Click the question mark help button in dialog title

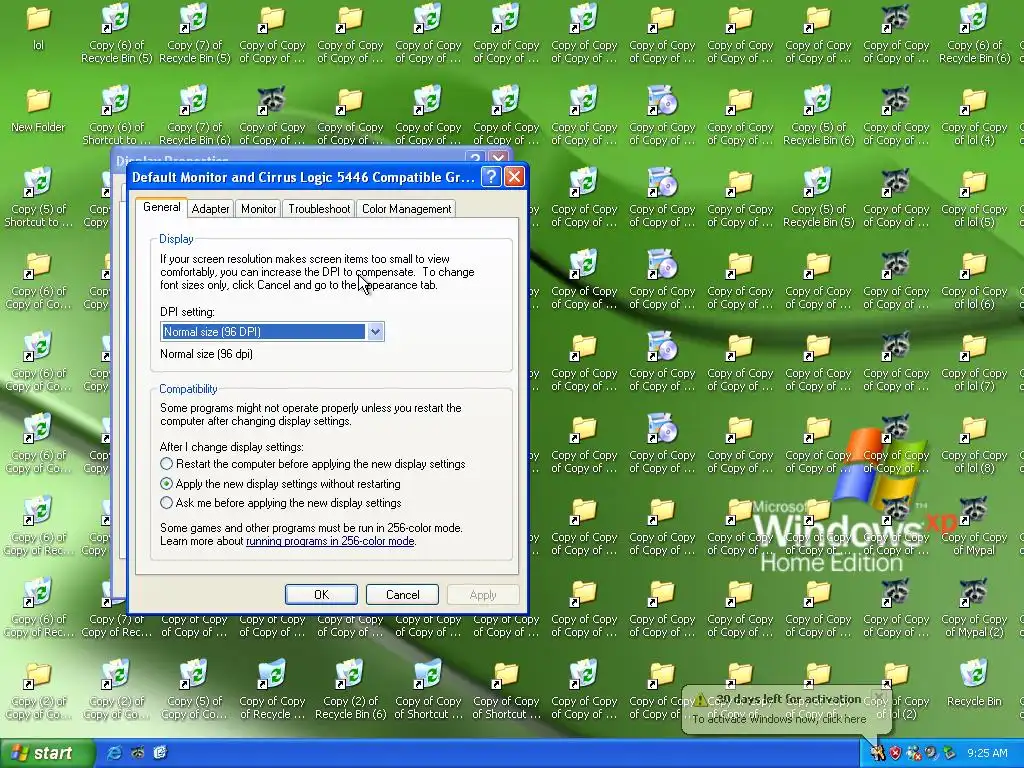[491, 177]
